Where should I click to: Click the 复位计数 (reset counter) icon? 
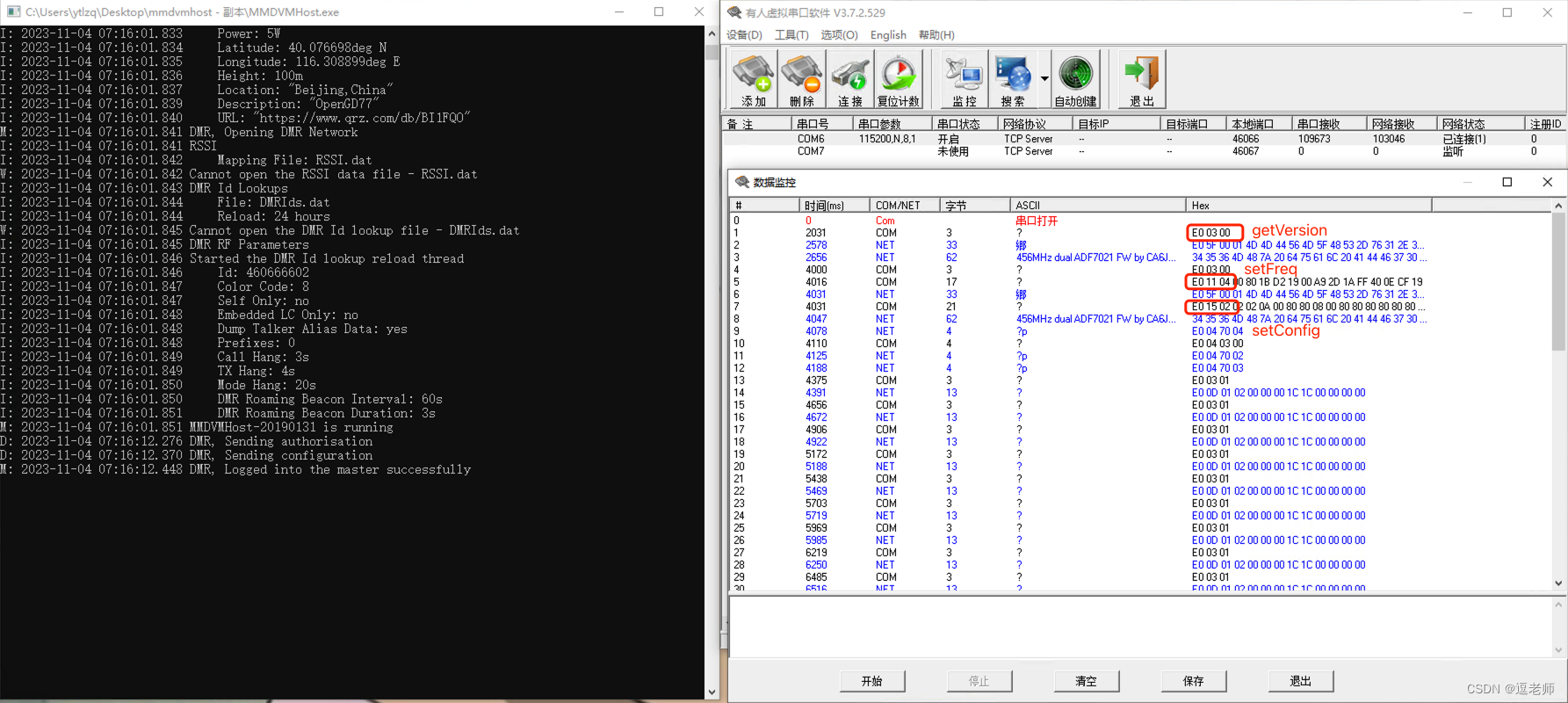pos(898,79)
